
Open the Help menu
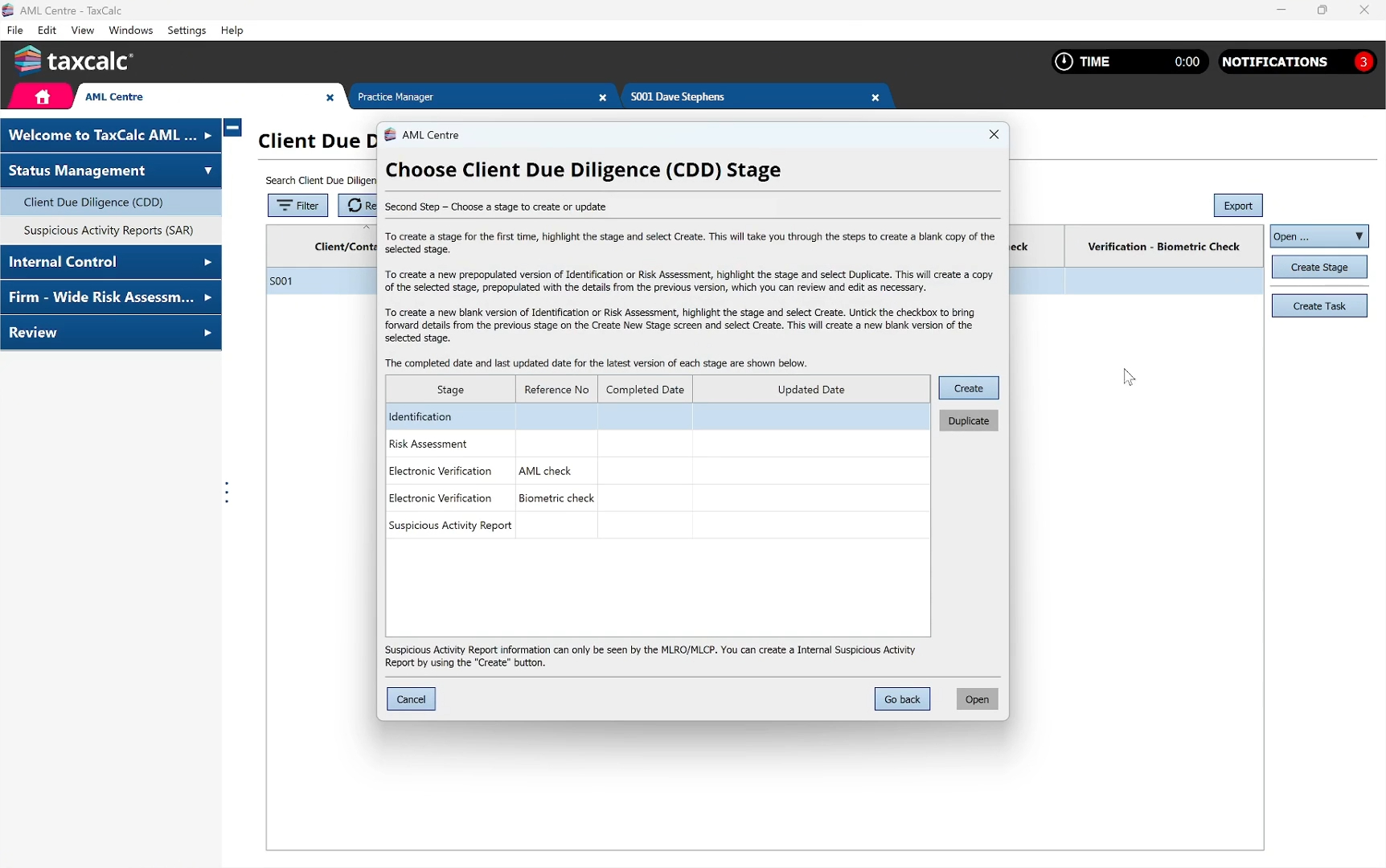coord(232,31)
